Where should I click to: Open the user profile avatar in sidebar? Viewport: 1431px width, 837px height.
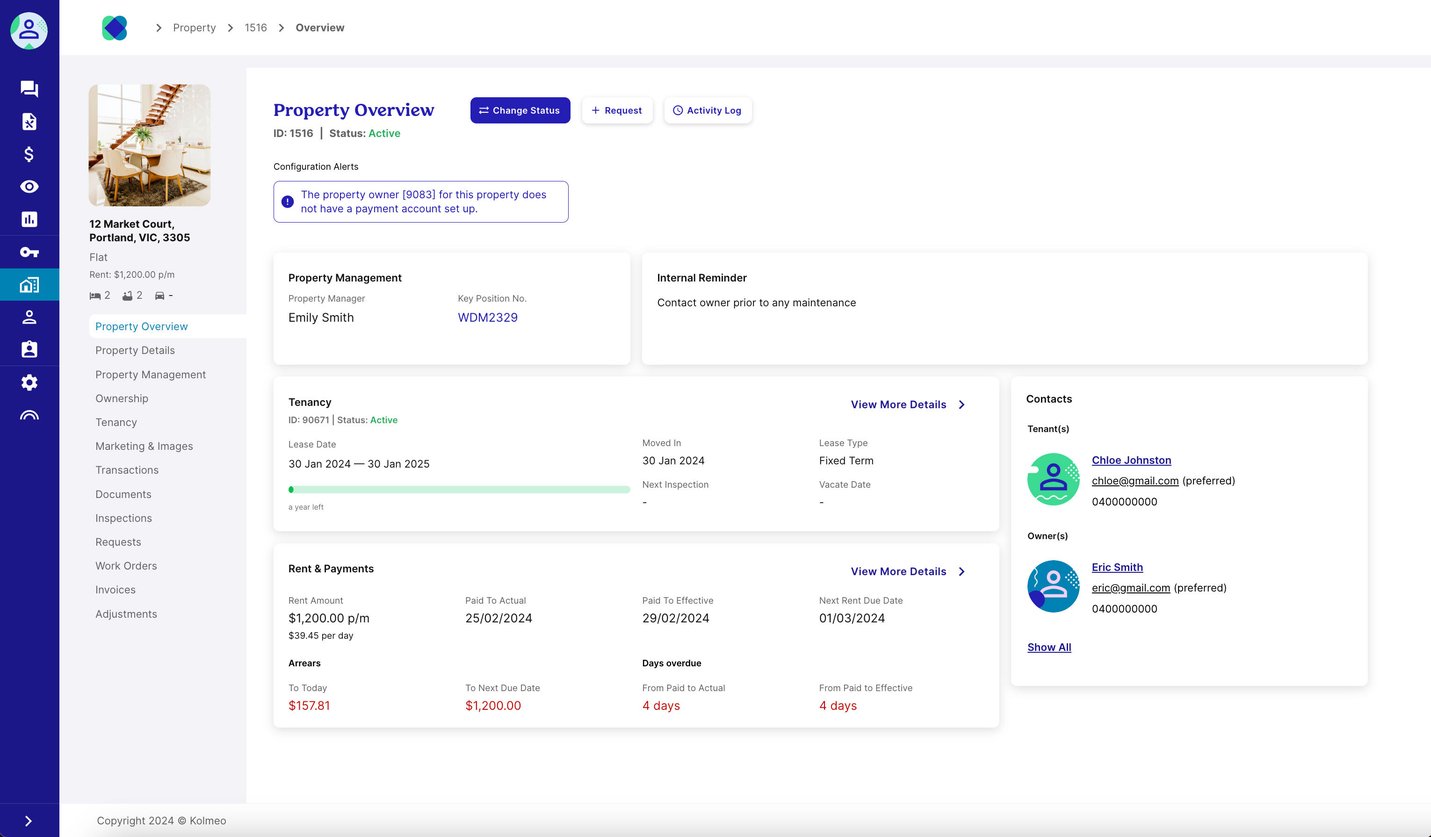pos(29,30)
